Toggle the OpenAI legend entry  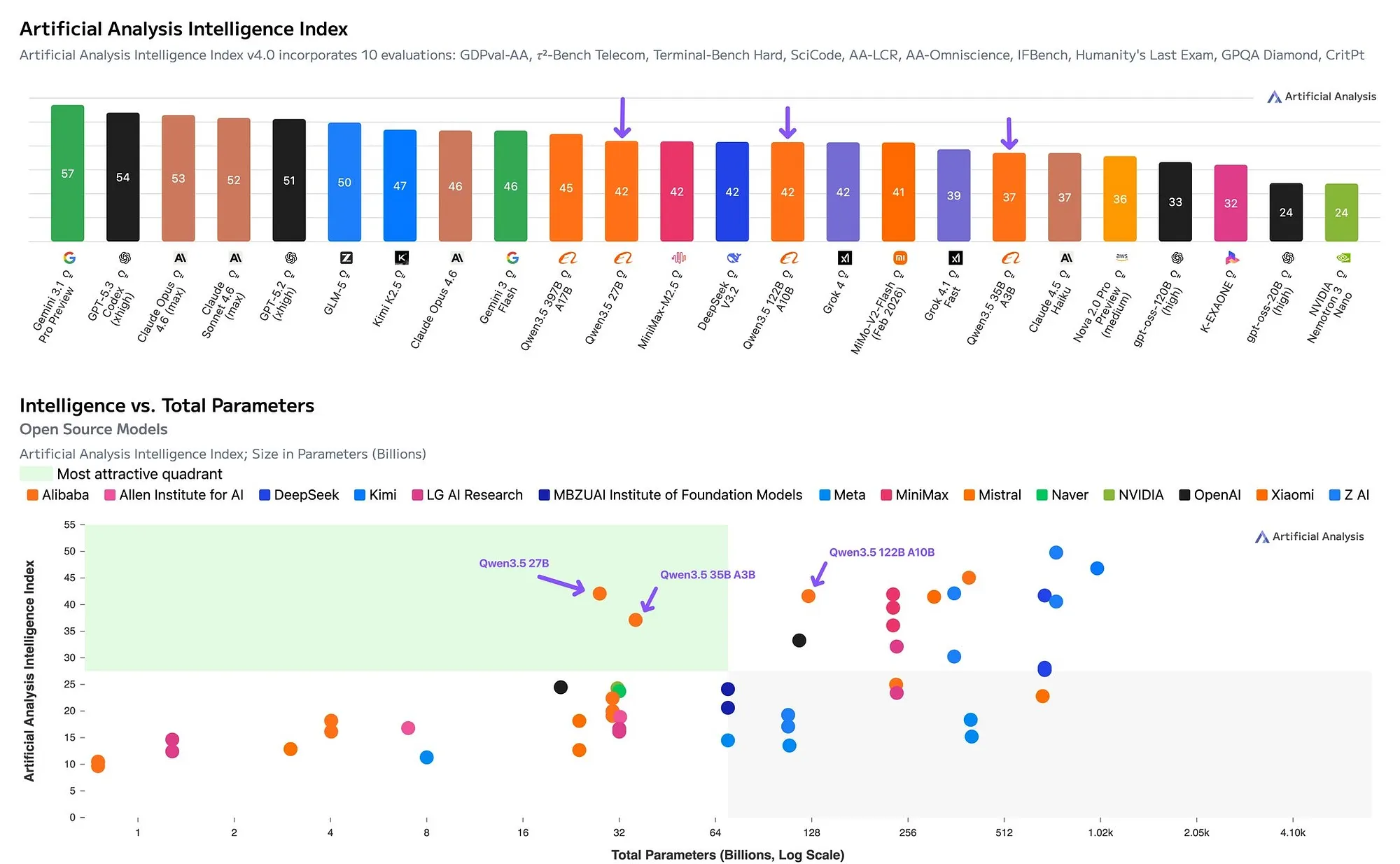pos(1210,495)
